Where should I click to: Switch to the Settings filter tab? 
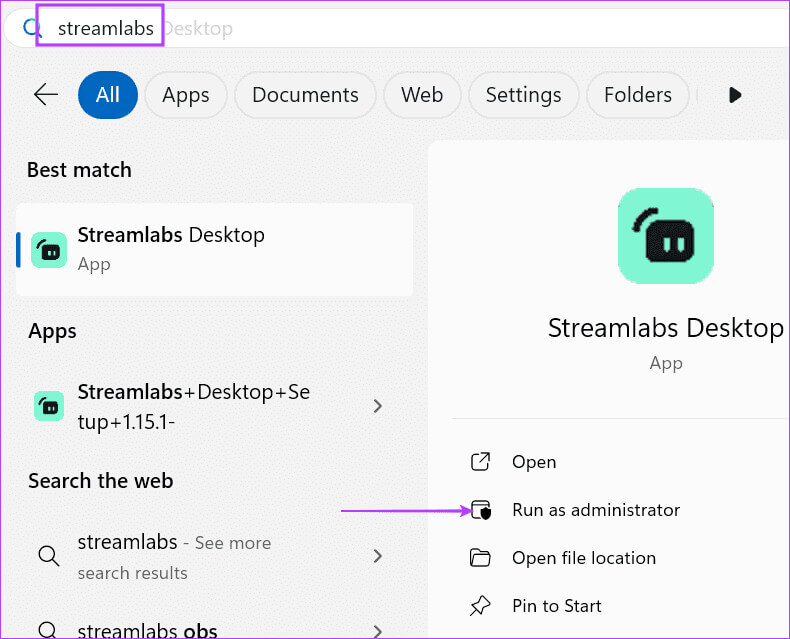(x=523, y=95)
